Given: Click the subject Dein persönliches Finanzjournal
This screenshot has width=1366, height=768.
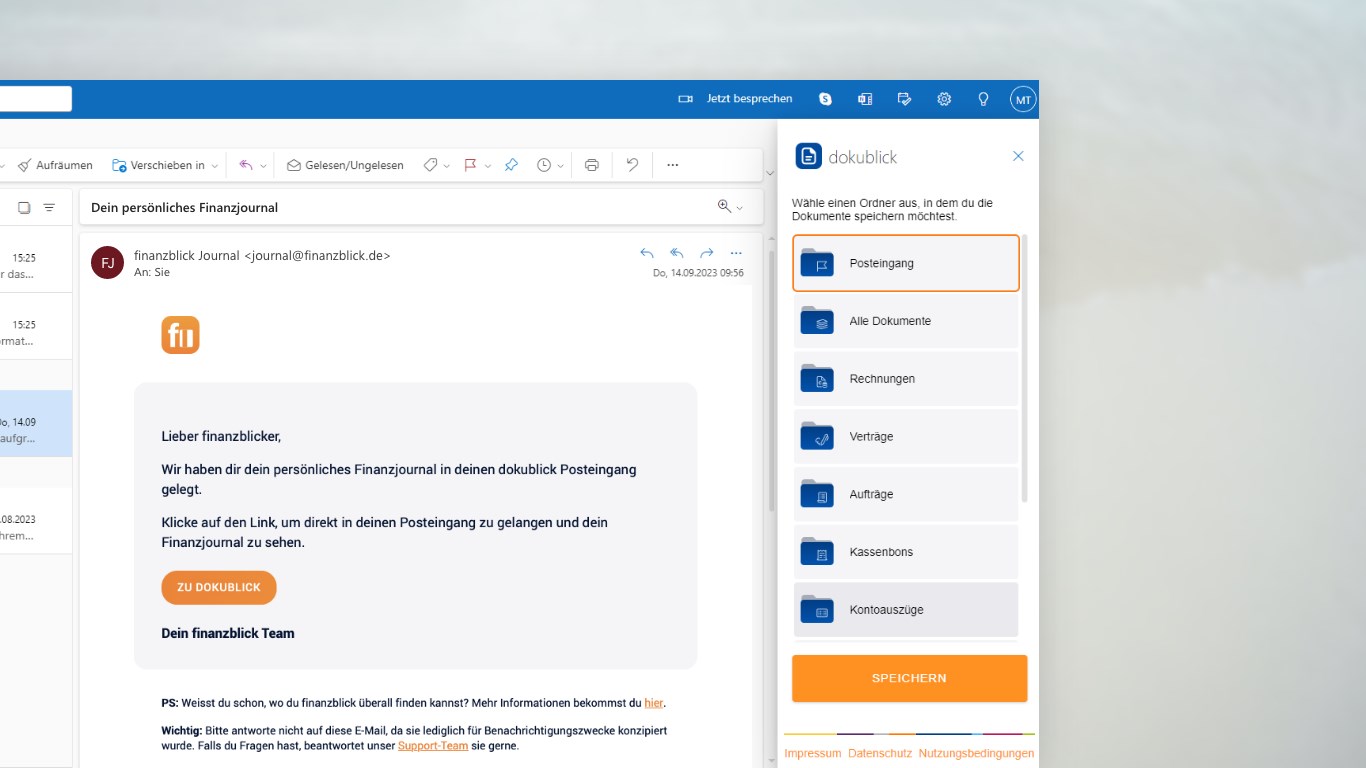Looking at the screenshot, I should [184, 207].
